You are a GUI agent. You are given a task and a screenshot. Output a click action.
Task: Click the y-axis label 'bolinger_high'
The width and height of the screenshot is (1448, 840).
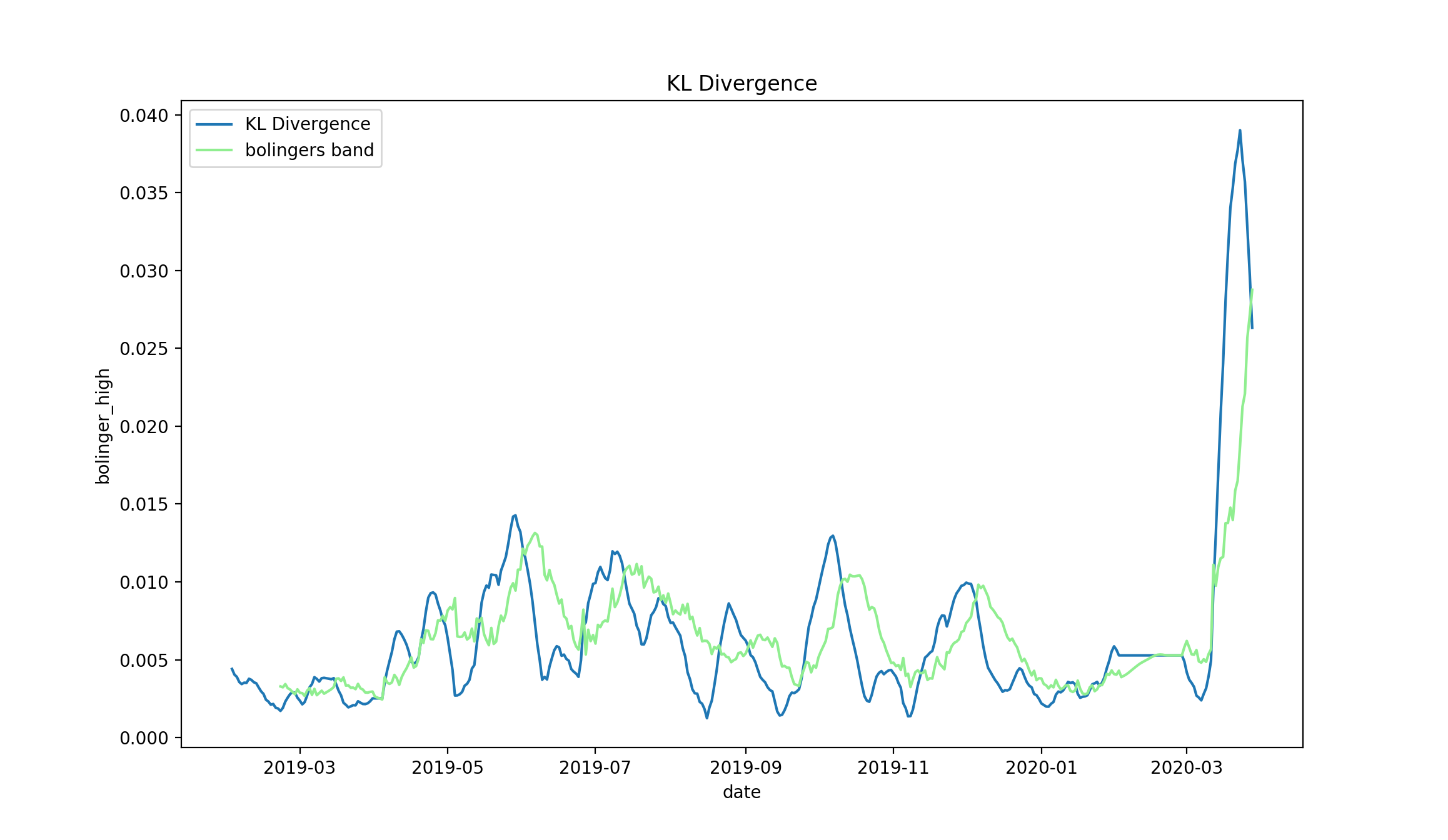coord(103,426)
